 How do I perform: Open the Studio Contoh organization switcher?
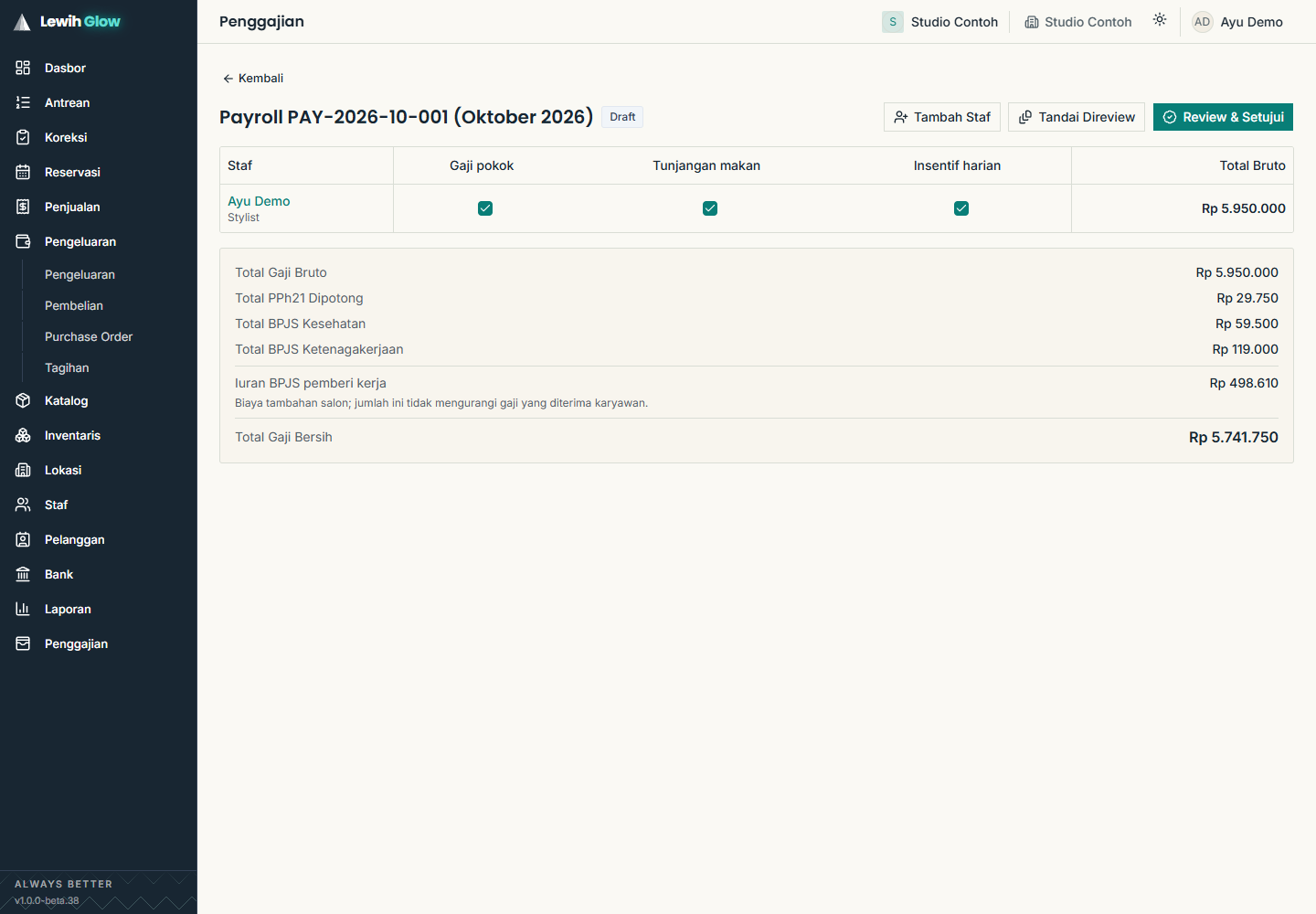(940, 22)
